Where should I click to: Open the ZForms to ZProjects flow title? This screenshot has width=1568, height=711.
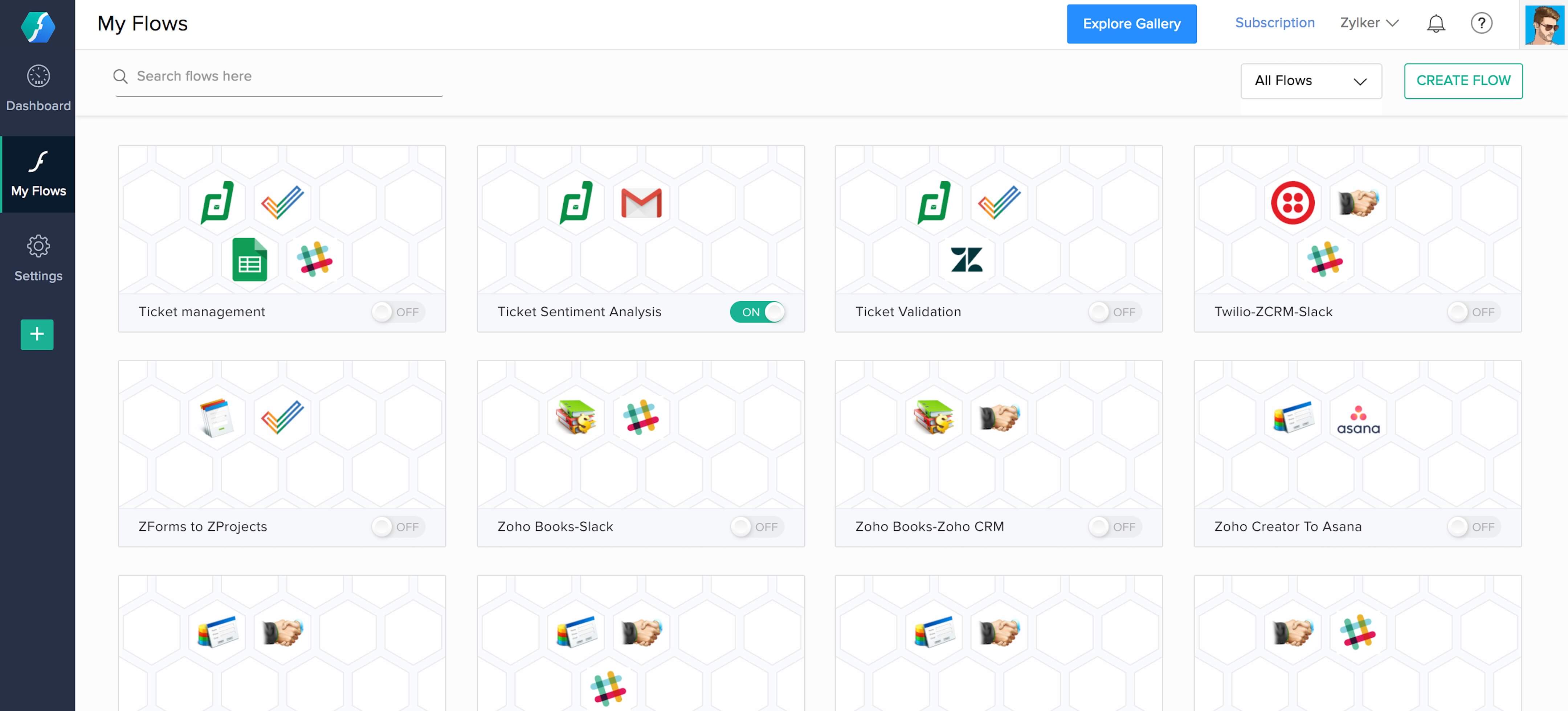point(203,527)
